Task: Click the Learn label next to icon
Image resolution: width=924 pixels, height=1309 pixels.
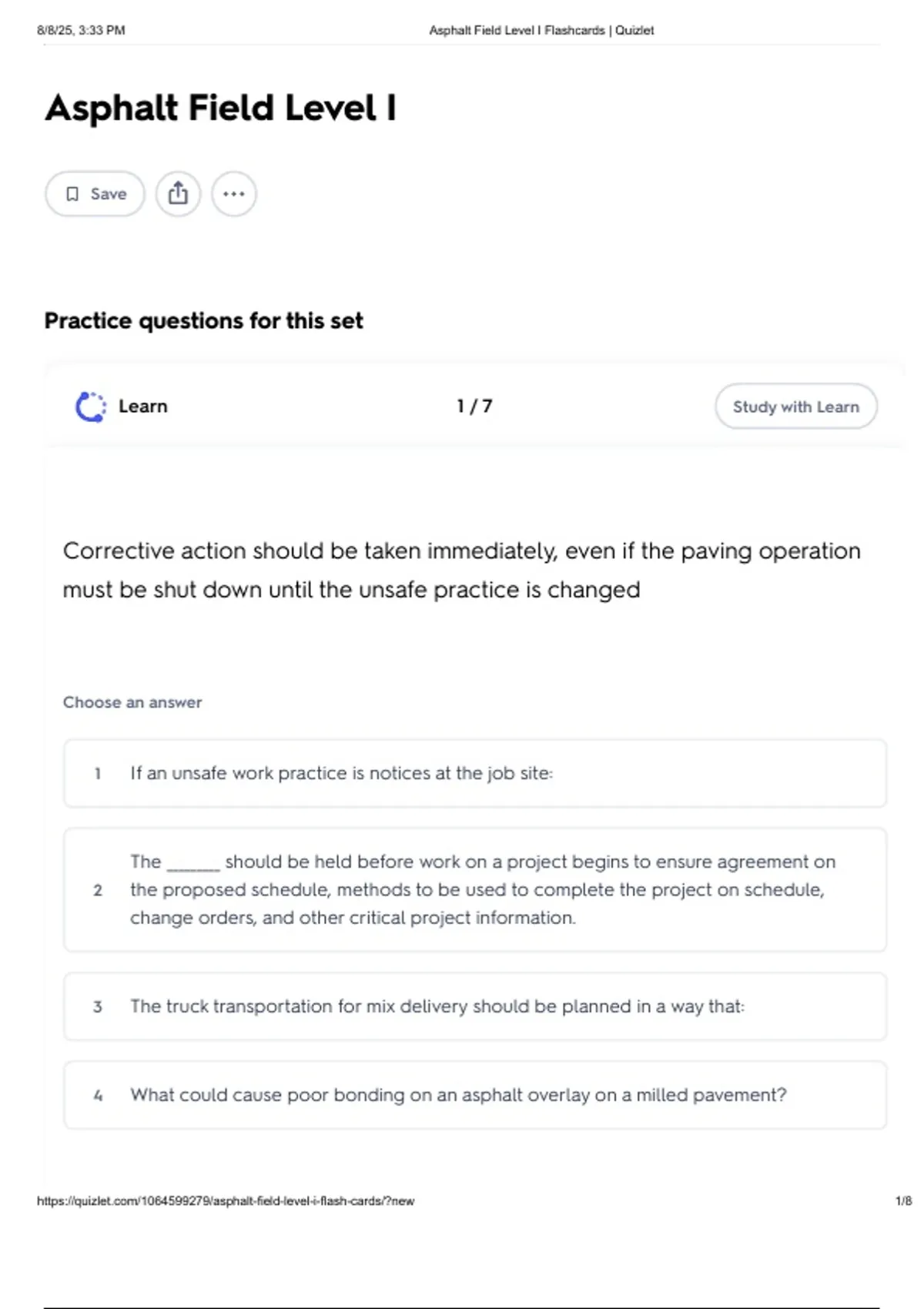Action: pos(143,407)
